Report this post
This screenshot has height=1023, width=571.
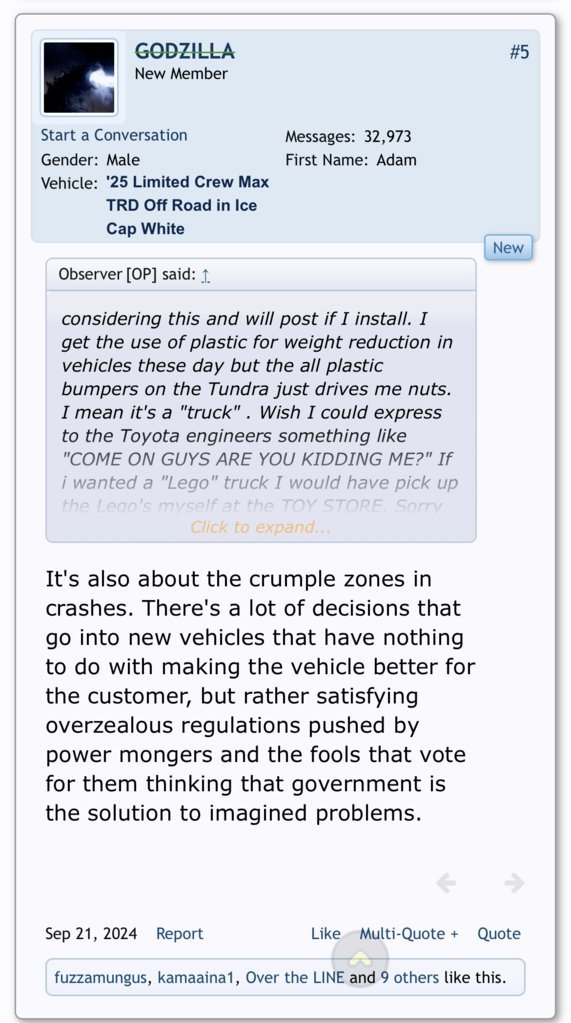tap(179, 934)
